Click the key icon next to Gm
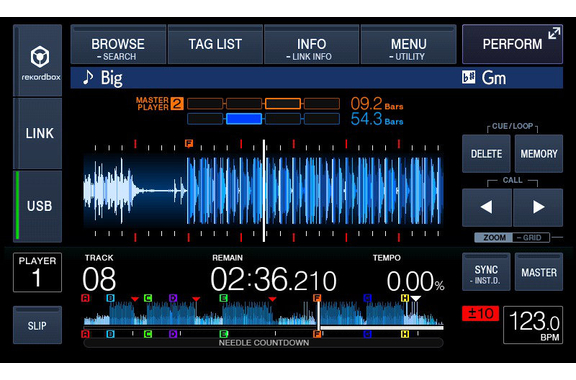576x380 pixels. click(468, 78)
